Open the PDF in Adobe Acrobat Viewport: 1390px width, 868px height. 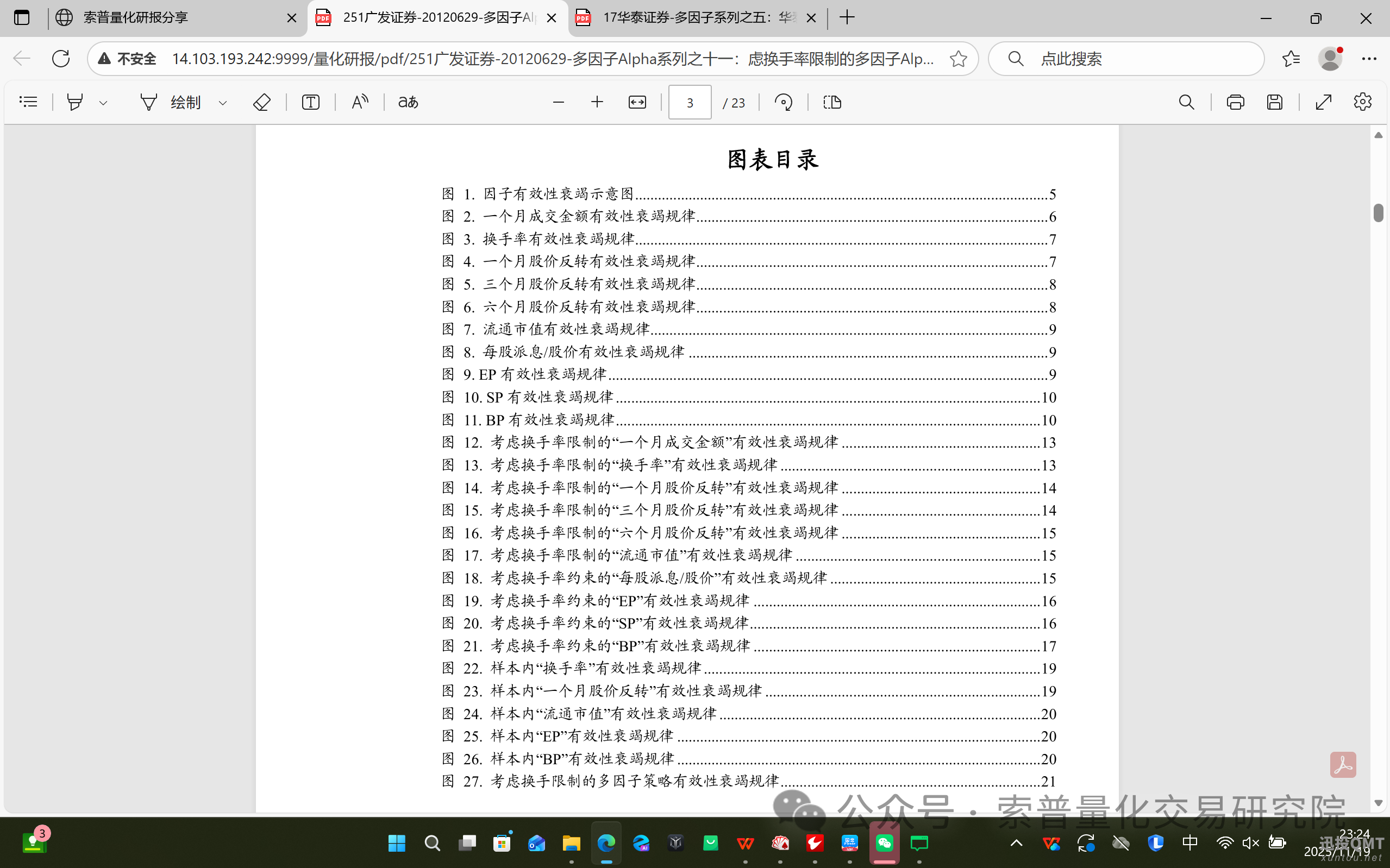click(x=1343, y=764)
